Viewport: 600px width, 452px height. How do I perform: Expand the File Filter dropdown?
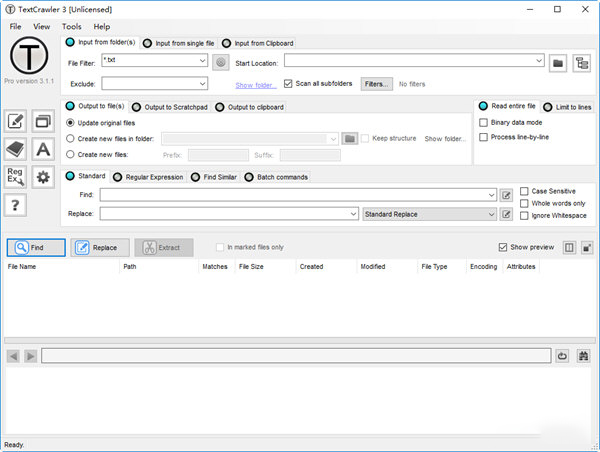coord(203,62)
